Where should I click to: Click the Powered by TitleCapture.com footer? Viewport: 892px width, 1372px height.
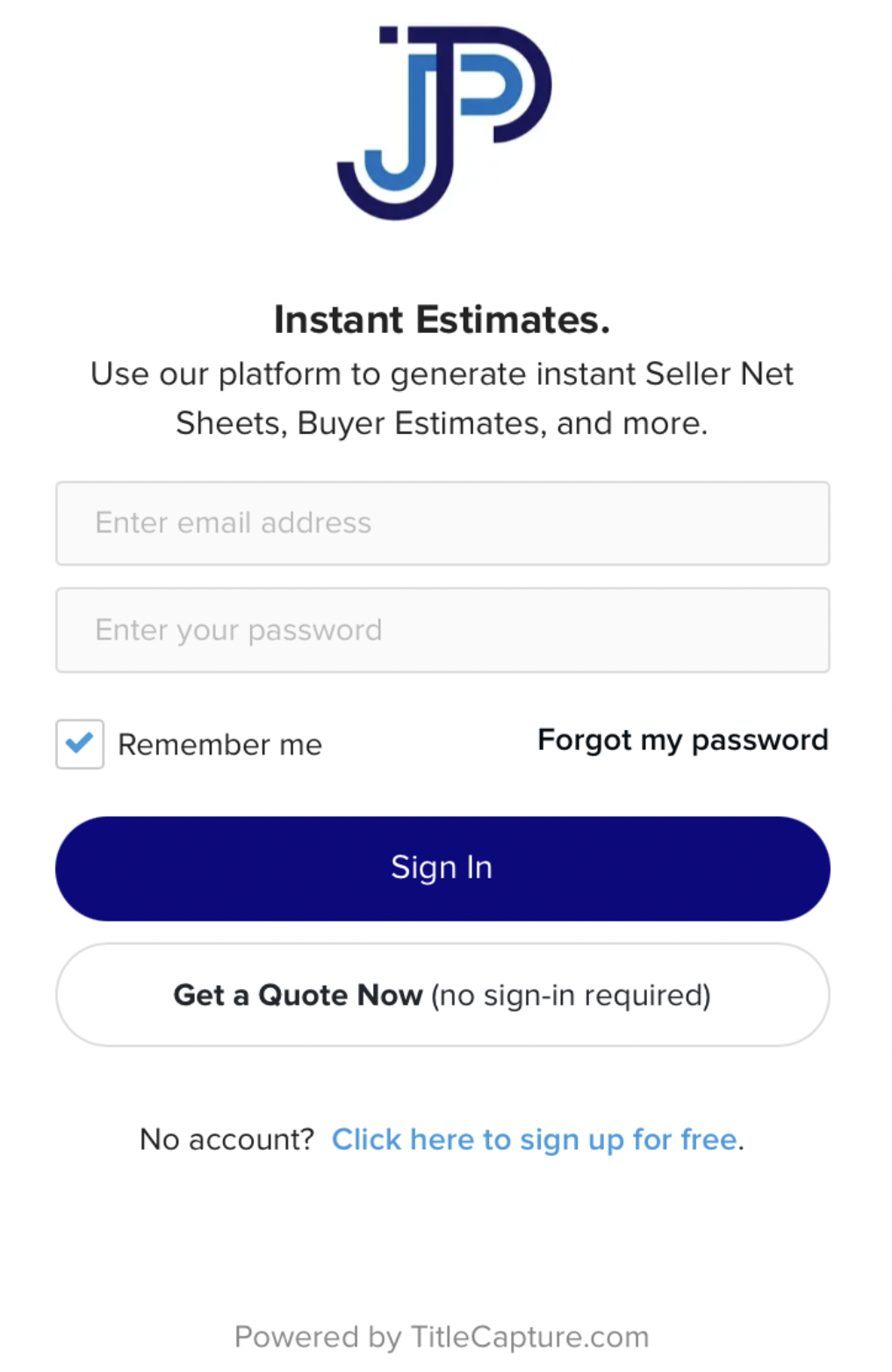tap(442, 1337)
